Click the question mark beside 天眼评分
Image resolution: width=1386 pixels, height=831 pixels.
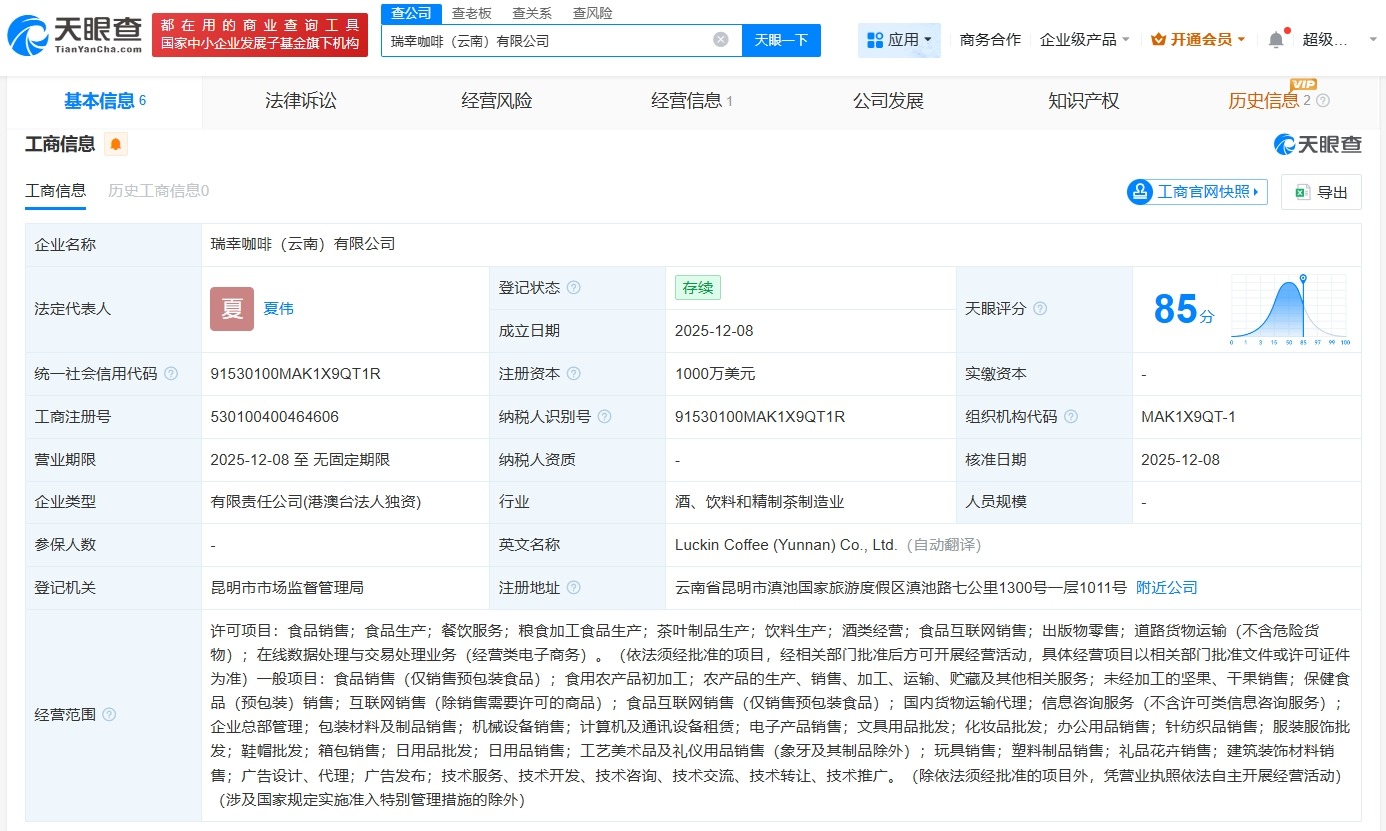[1040, 309]
